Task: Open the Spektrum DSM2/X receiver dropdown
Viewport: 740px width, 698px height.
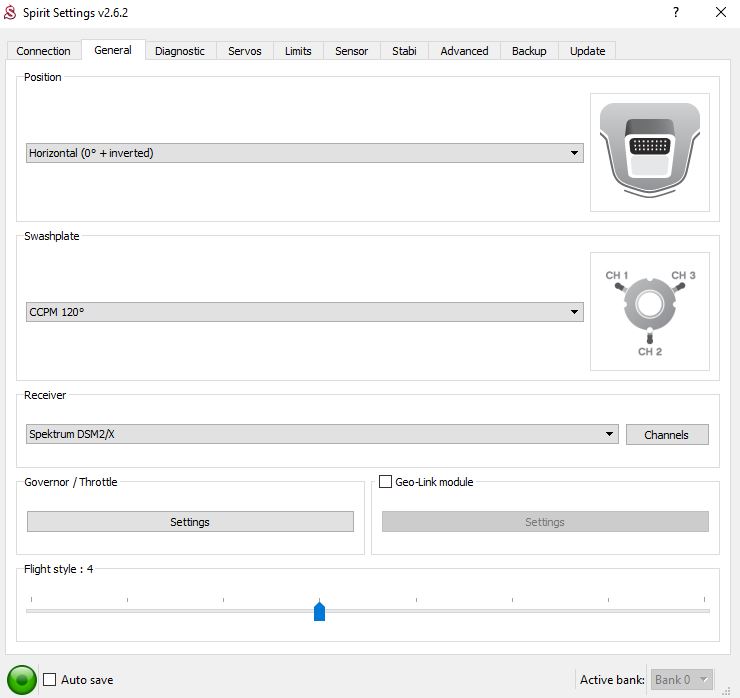Action: (x=321, y=434)
